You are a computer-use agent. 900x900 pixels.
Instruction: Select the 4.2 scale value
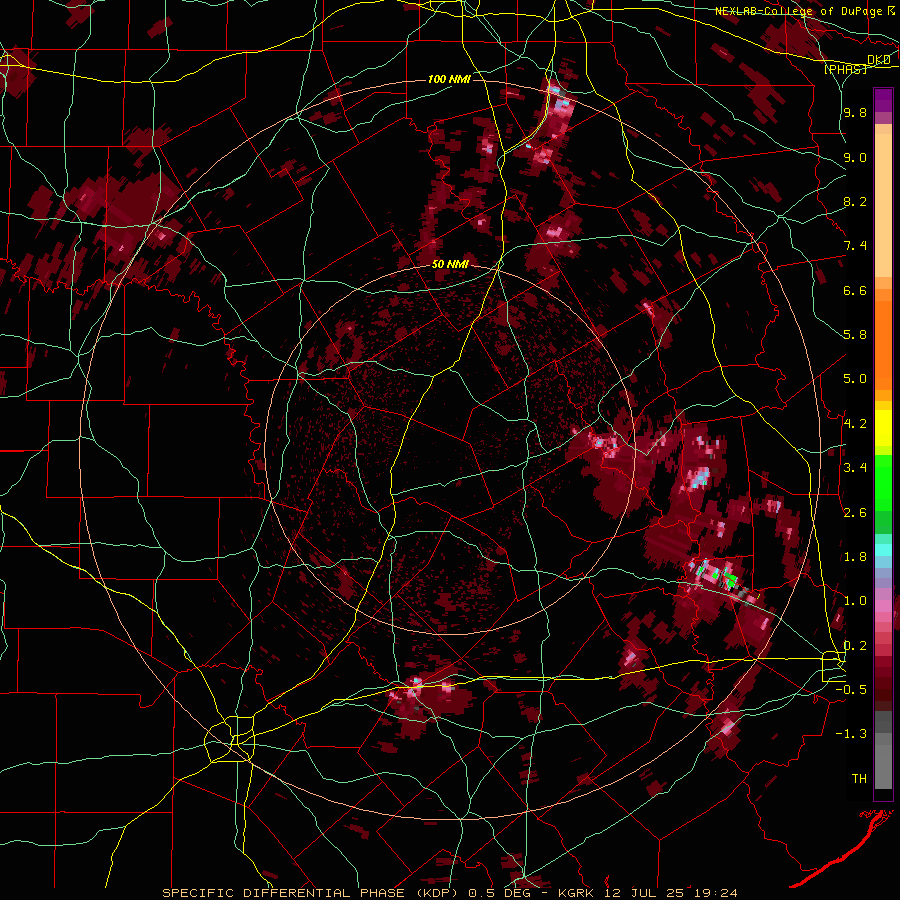tap(855, 424)
